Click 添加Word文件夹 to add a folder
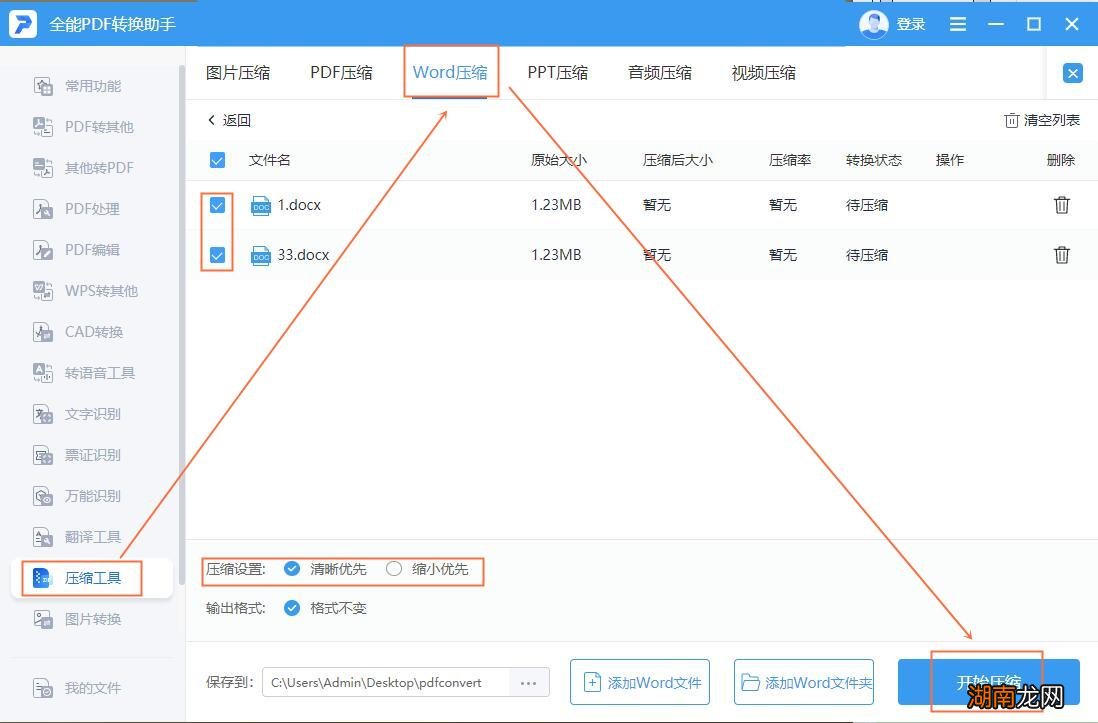Viewport: 1098px width, 723px height. coord(803,682)
